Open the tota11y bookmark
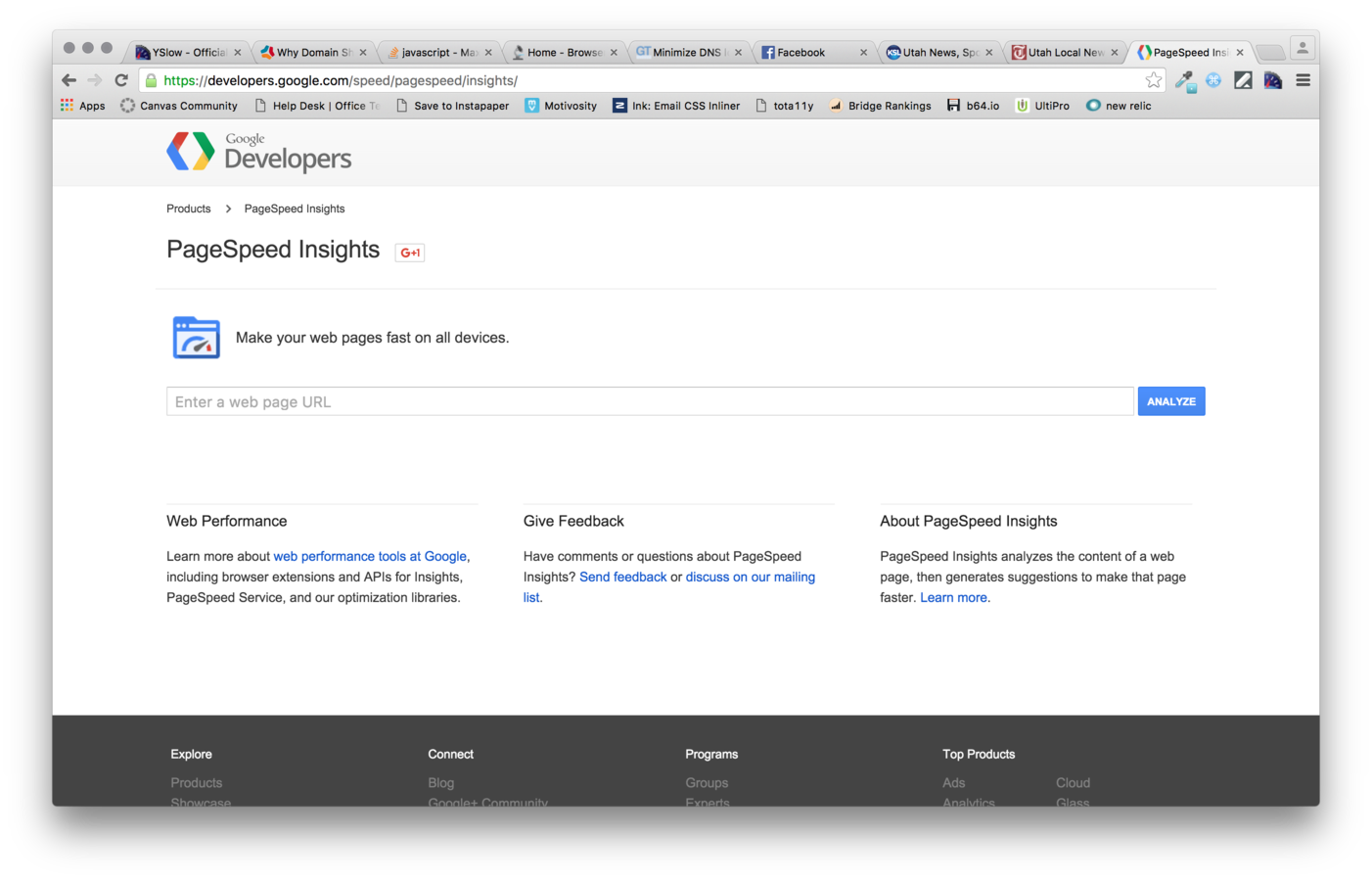 pyautogui.click(x=785, y=106)
